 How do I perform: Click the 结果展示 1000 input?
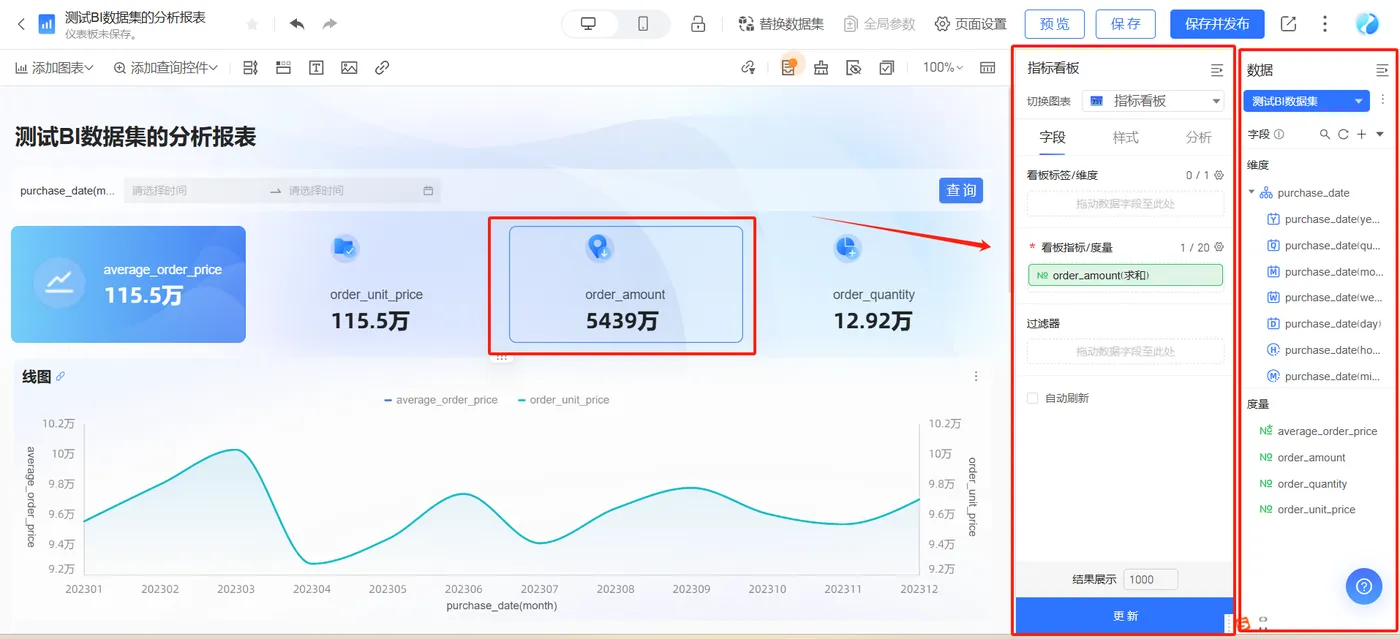click(x=1150, y=579)
